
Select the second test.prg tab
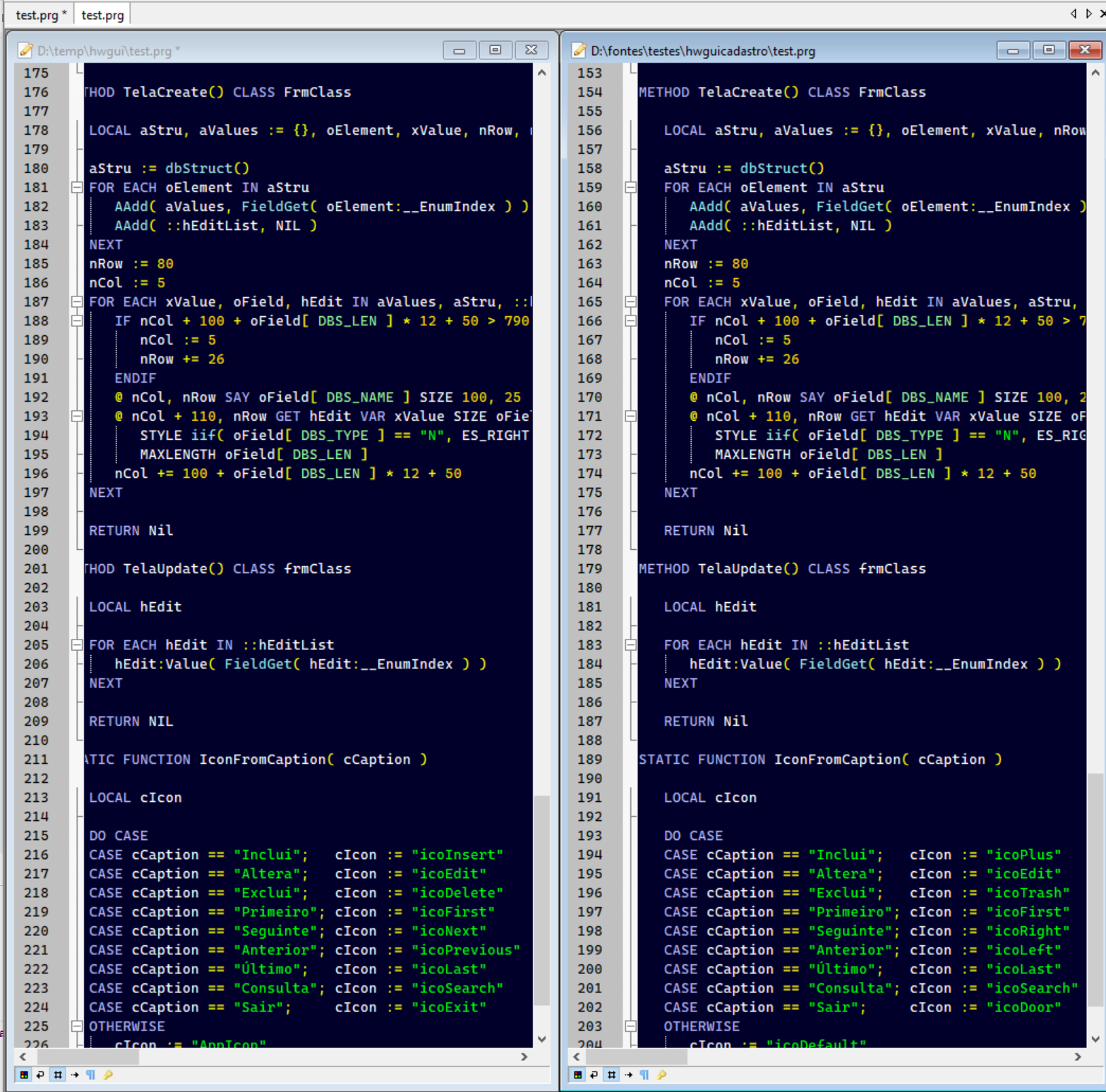point(102,15)
